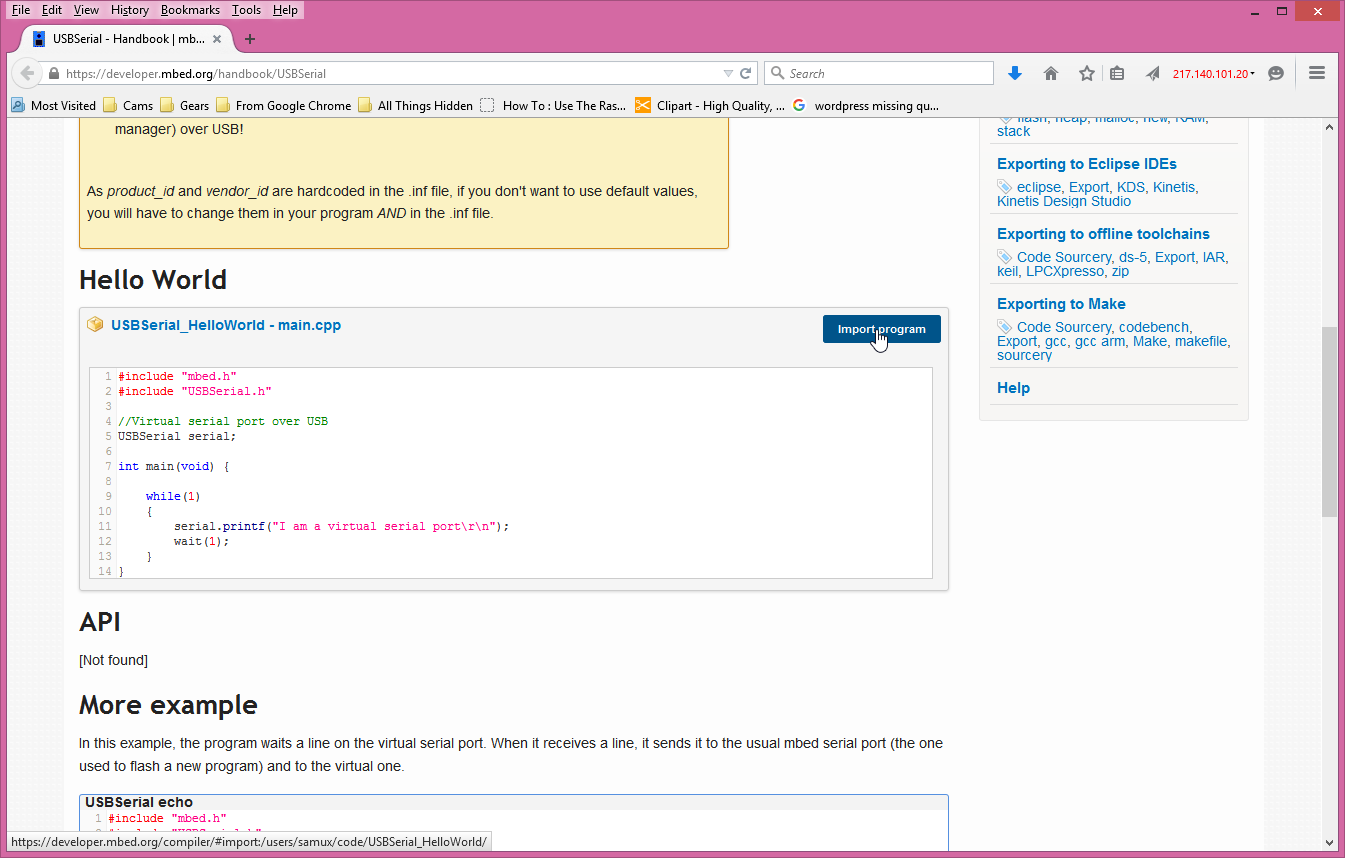
Task: Open the Cams bookmark folder
Action: pos(129,105)
